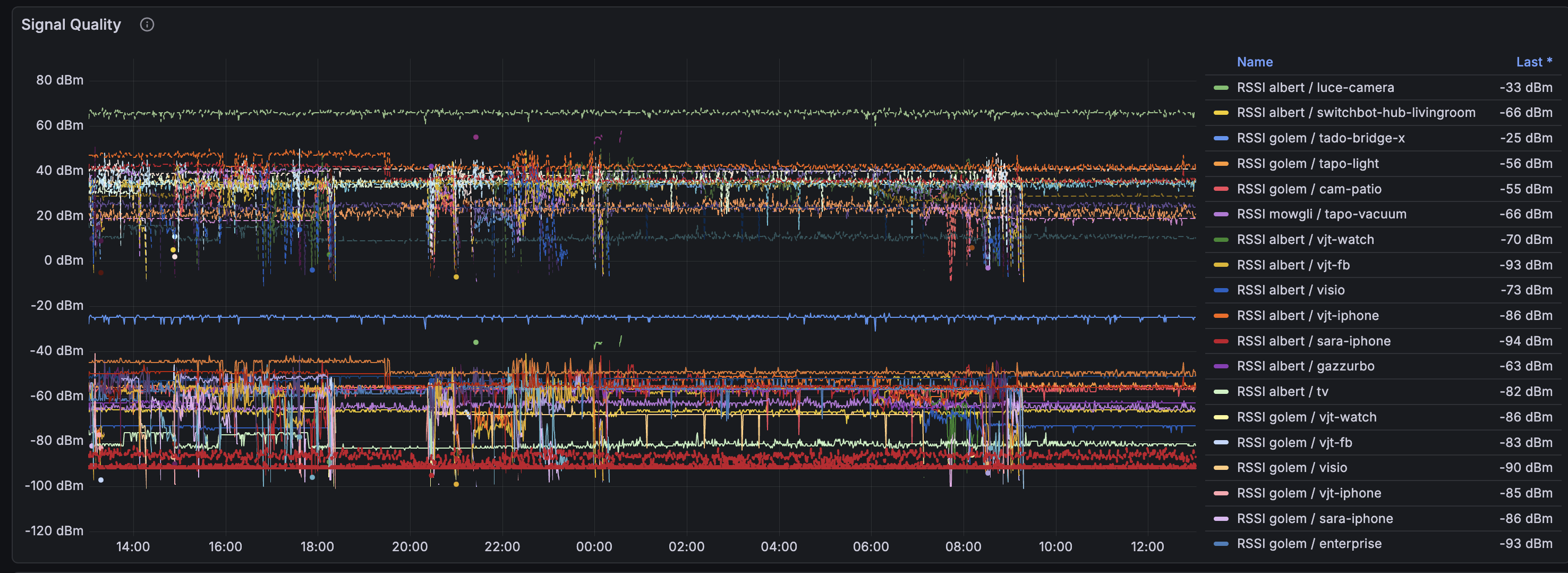This screenshot has height=573, width=1568.
Task: Click the orange color icon for albert / vjt-iphone
Action: (1221, 316)
